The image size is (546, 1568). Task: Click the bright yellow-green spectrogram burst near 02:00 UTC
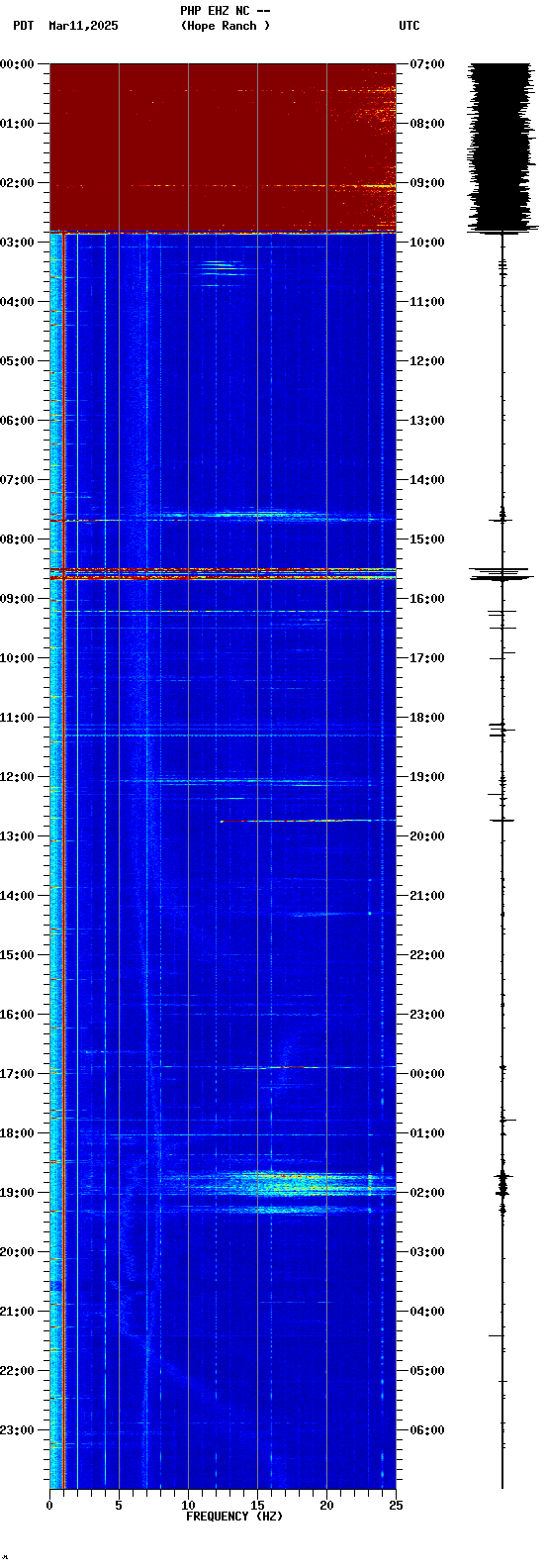coord(277,1183)
